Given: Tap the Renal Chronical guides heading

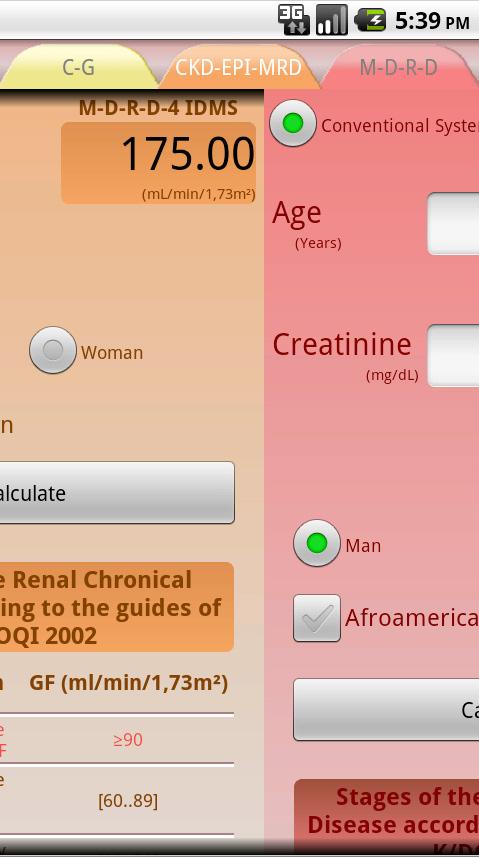Looking at the screenshot, I should click(x=117, y=607).
